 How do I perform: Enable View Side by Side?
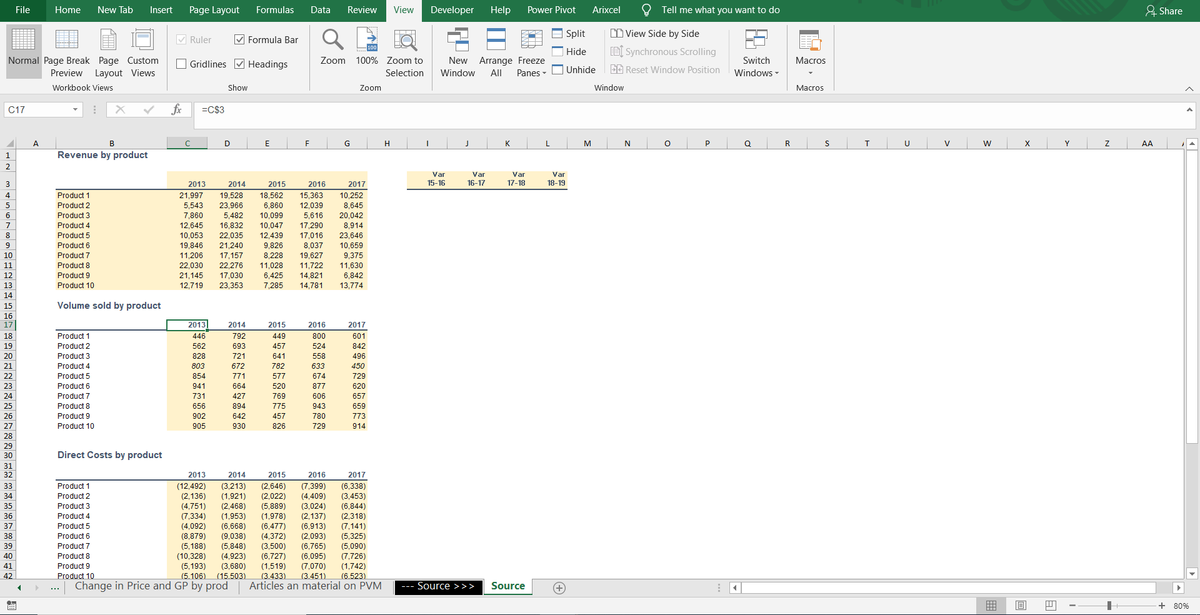(x=654, y=34)
